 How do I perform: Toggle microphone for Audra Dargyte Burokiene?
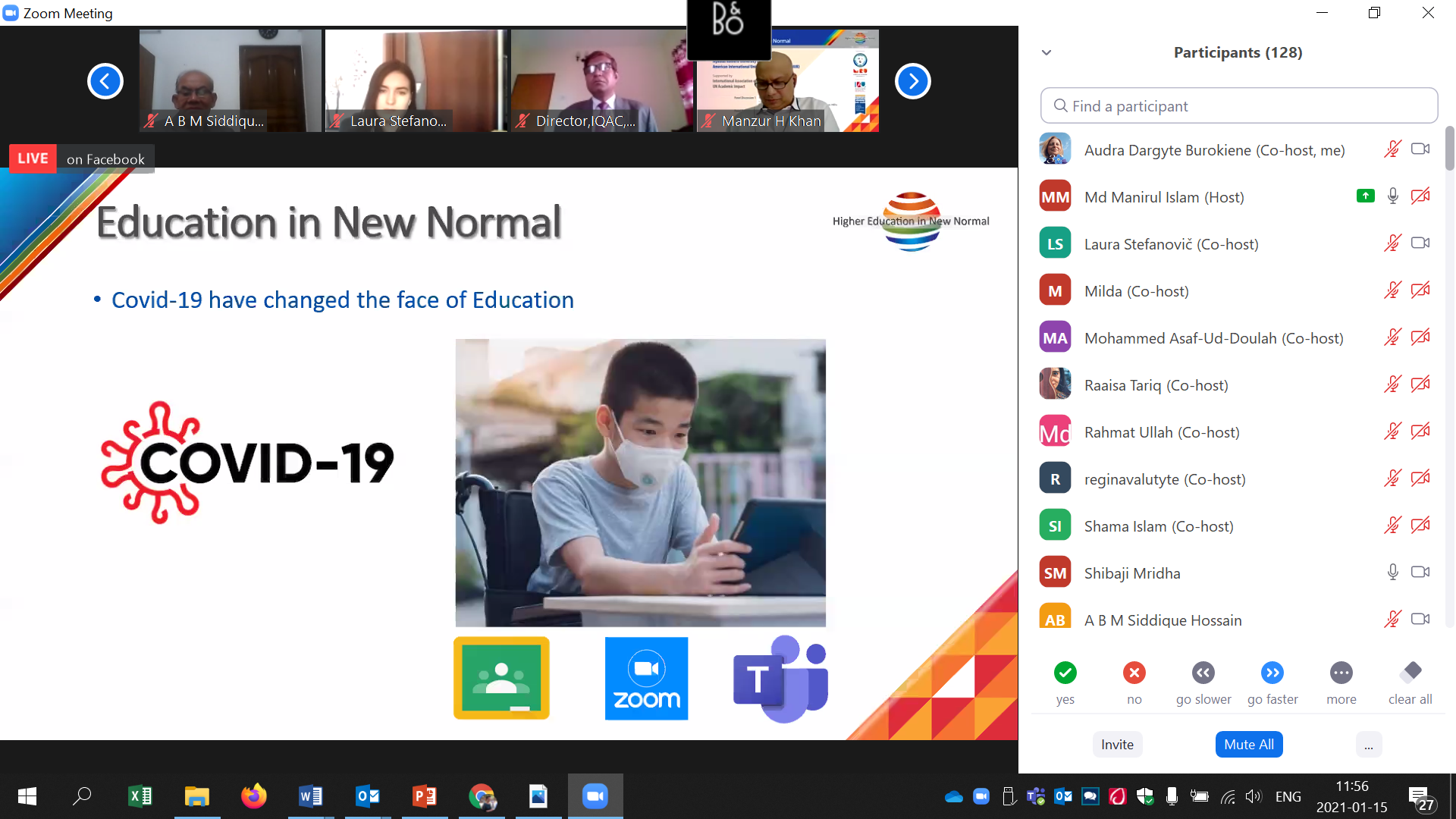pyautogui.click(x=1392, y=149)
